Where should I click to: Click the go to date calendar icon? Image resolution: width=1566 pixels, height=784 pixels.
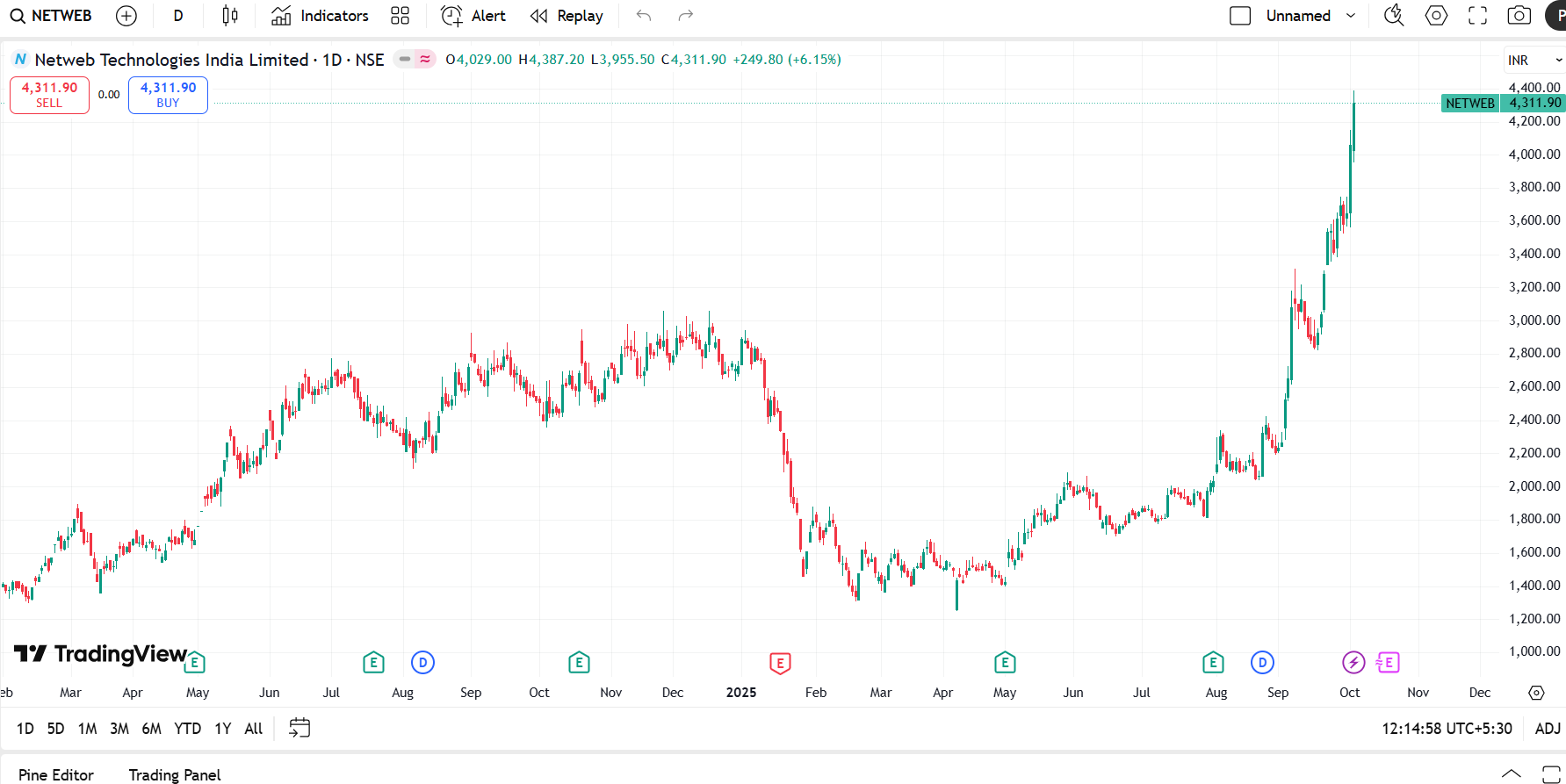[x=299, y=728]
